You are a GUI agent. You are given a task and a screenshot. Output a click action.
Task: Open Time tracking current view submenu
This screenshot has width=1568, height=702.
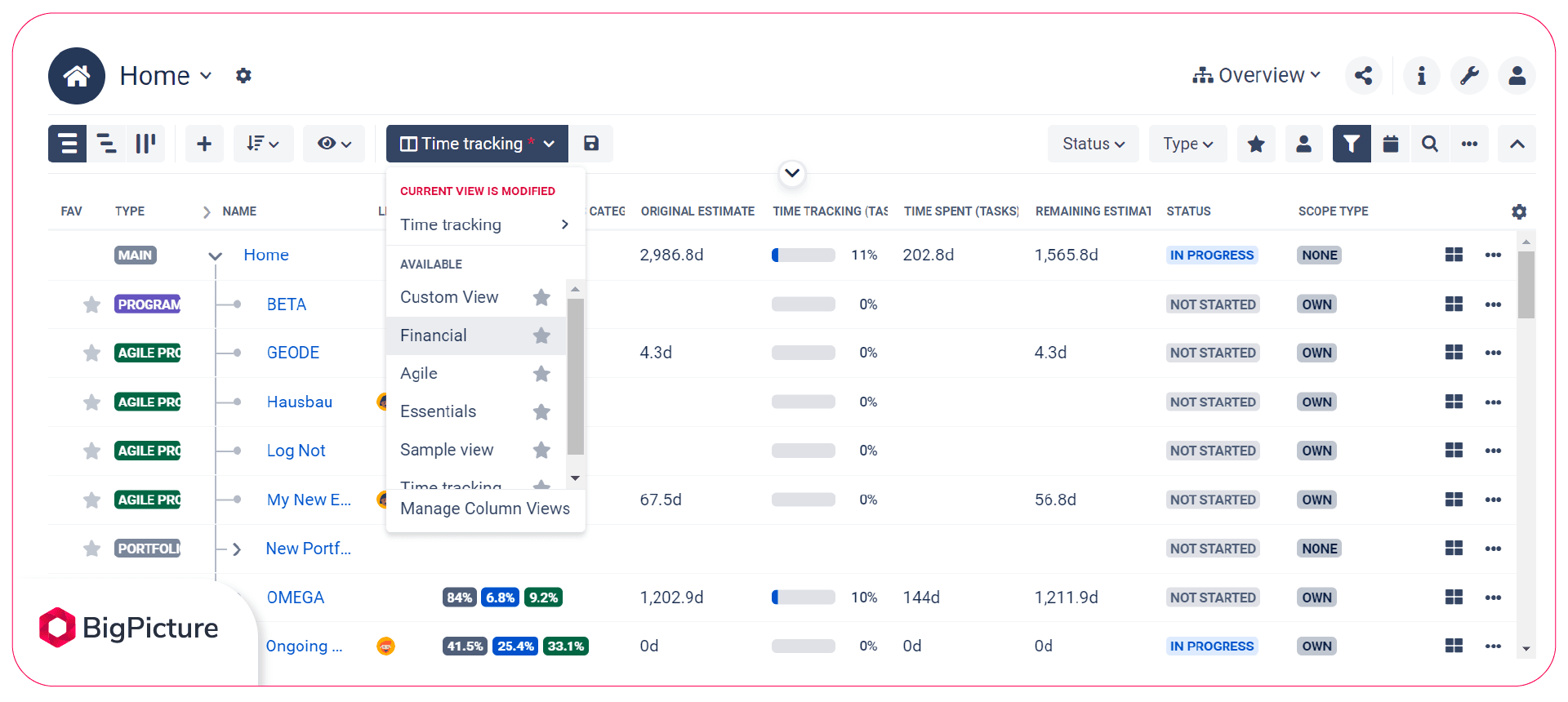coord(485,224)
